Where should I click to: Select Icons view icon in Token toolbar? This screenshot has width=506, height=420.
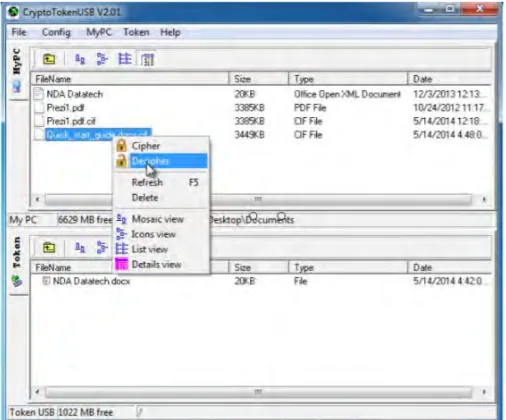coord(102,248)
